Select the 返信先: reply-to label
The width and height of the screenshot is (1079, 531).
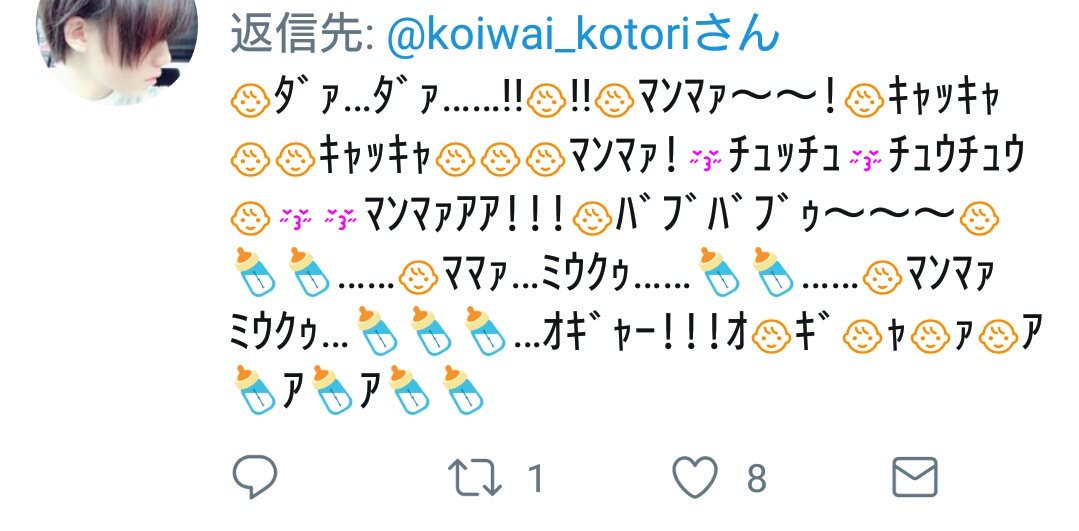[x=302, y=33]
